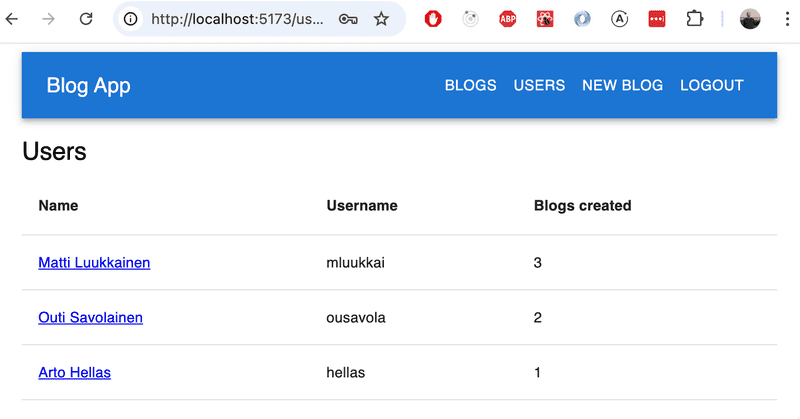
Task: Open the Chrome three-dot menu
Action: 787,19
